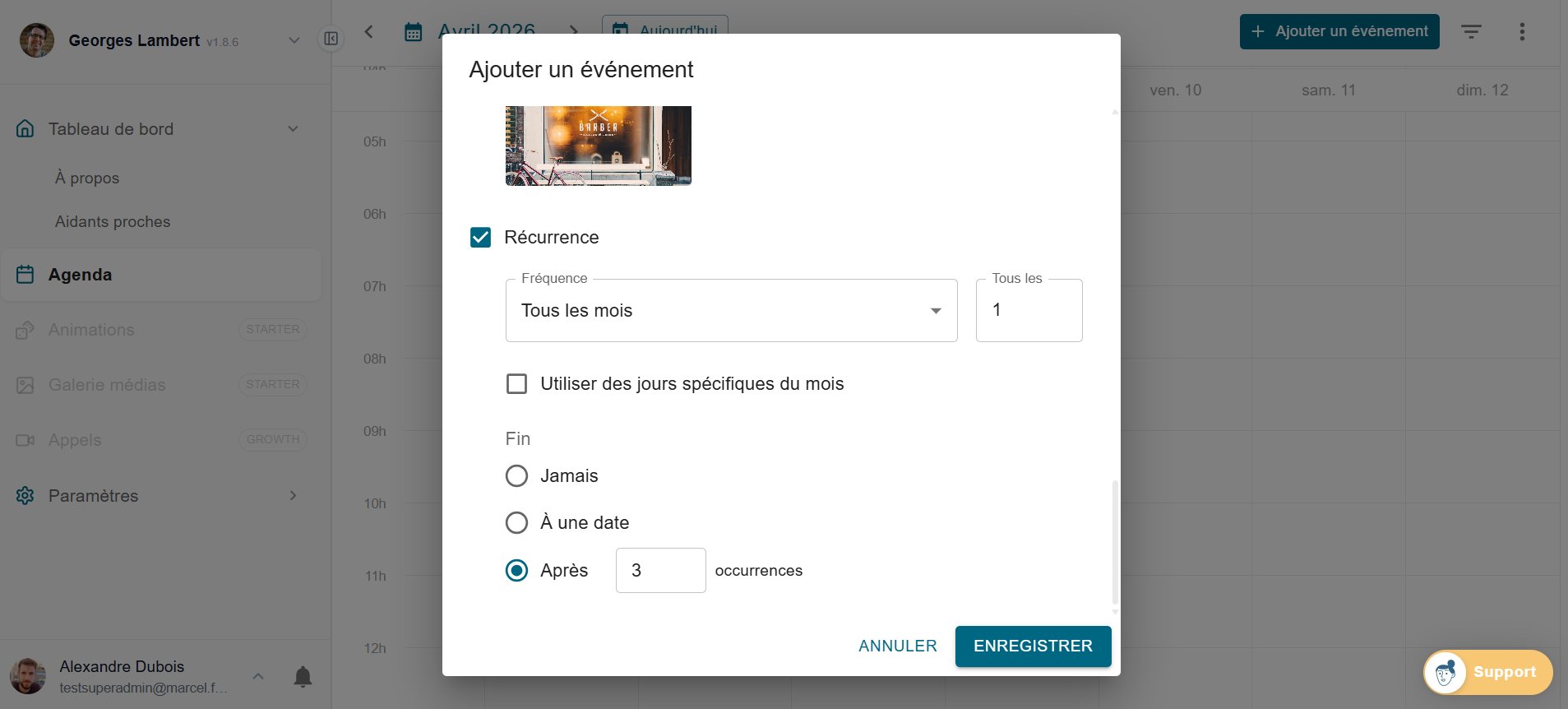Expand the Georges Lambert account menu
The height and width of the screenshot is (709, 1568).
[x=294, y=39]
